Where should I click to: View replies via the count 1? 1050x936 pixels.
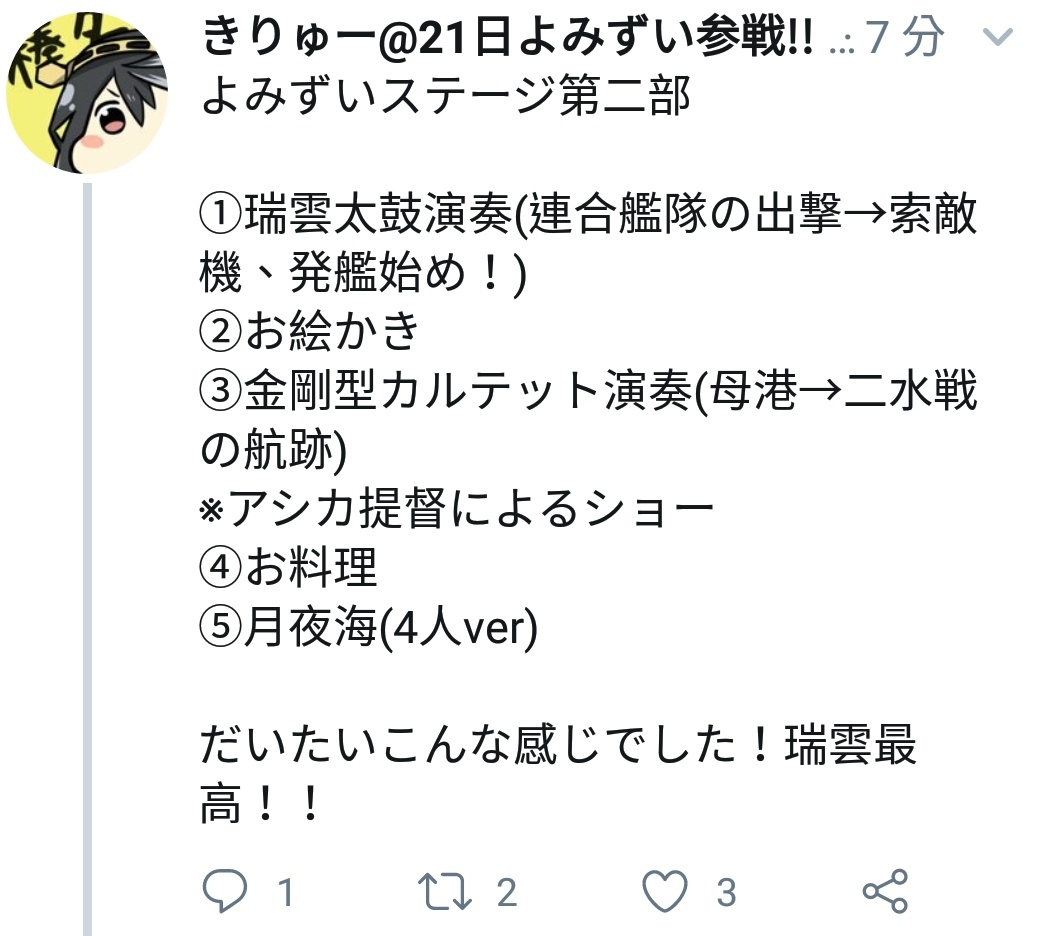pos(286,892)
